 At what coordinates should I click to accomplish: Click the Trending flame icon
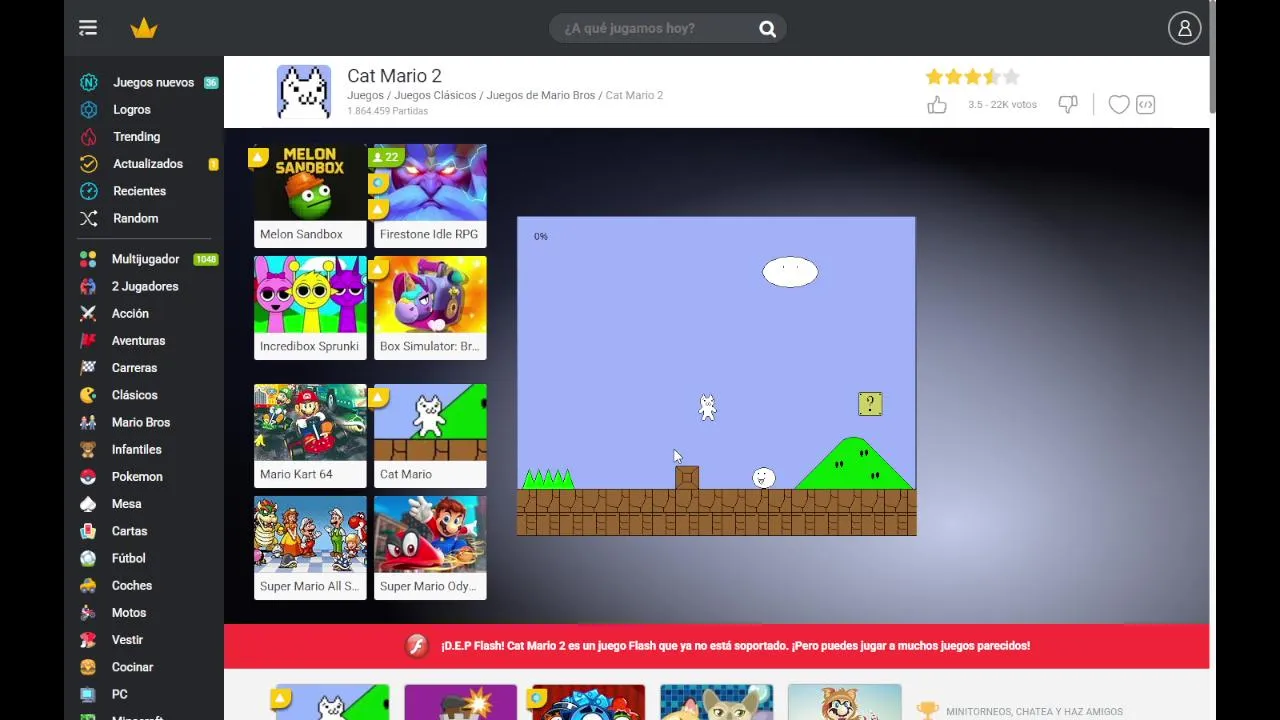pyautogui.click(x=89, y=137)
